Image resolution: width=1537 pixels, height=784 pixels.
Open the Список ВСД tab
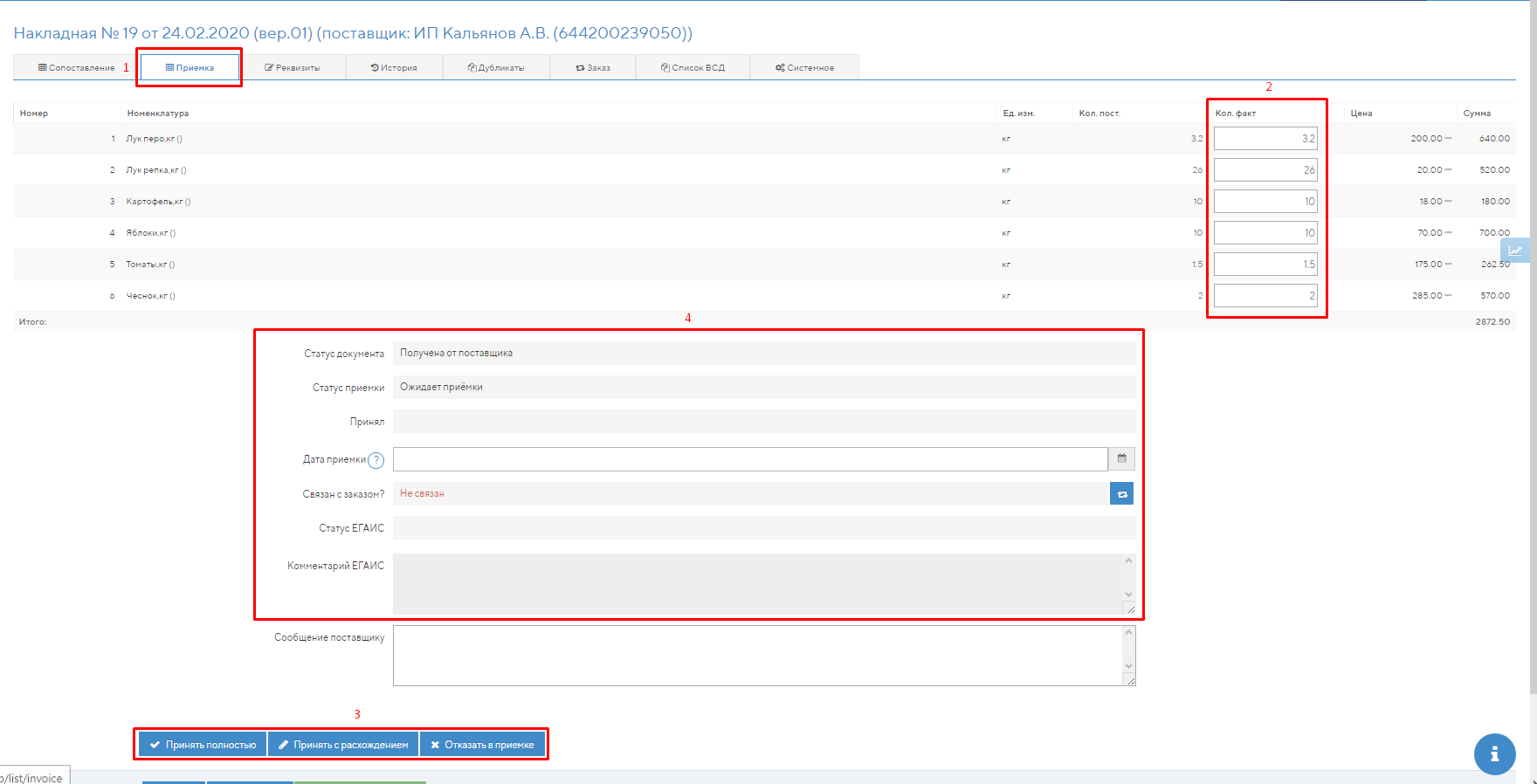click(693, 68)
